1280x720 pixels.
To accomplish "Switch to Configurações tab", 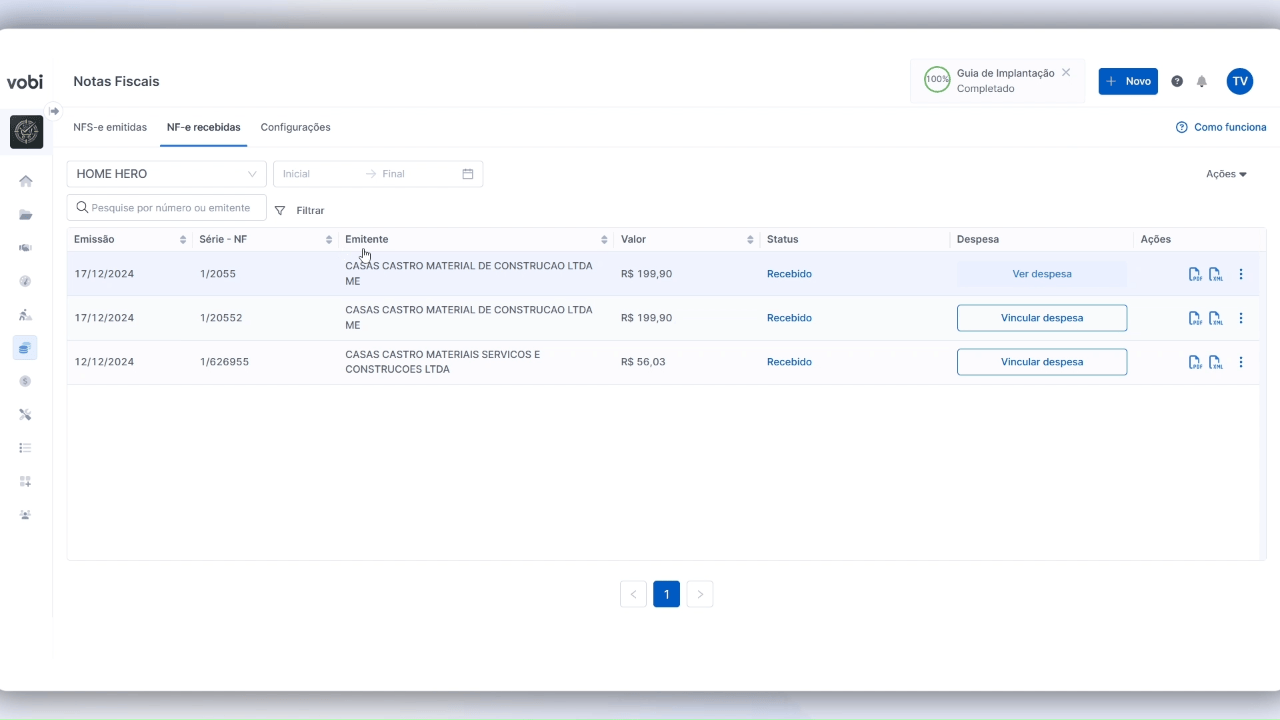I will [295, 128].
